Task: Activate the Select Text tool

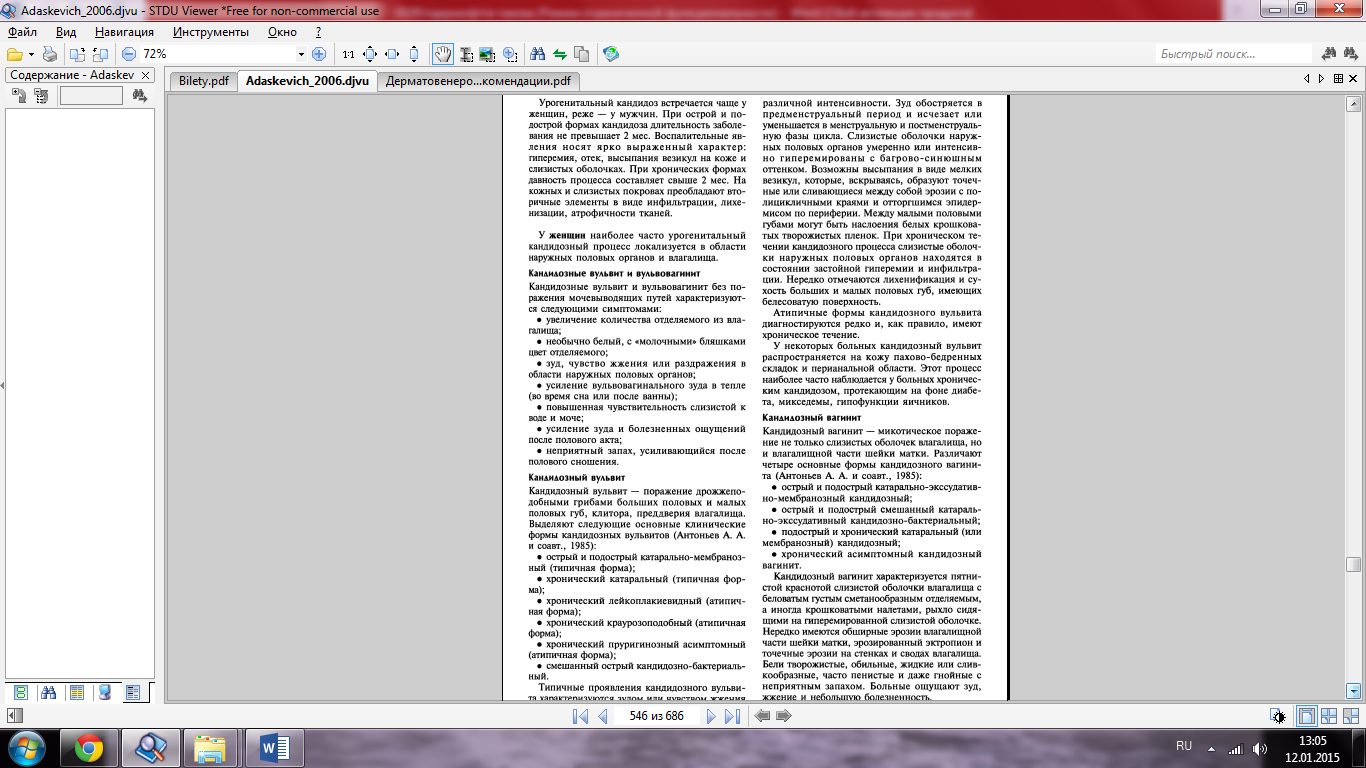Action: point(465,54)
